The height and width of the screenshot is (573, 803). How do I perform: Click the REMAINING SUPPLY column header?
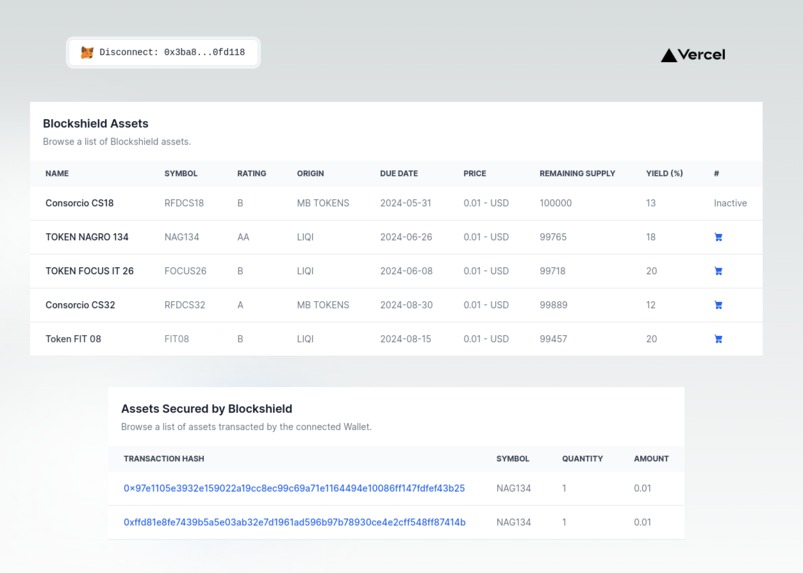(577, 174)
